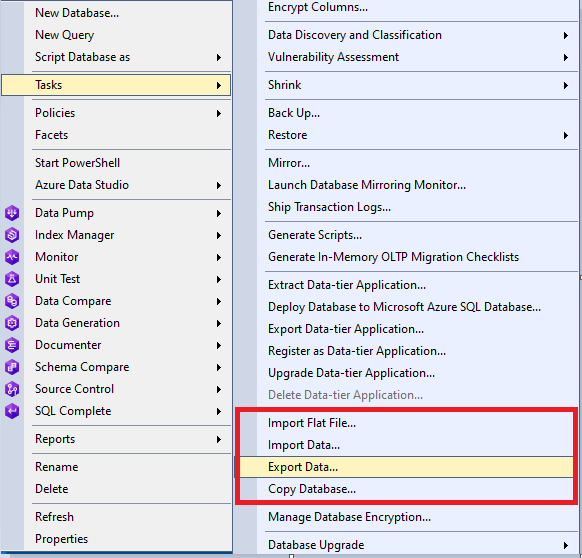Choose Rename from the menu
Viewport: 582px width, 558px height.
point(56,467)
